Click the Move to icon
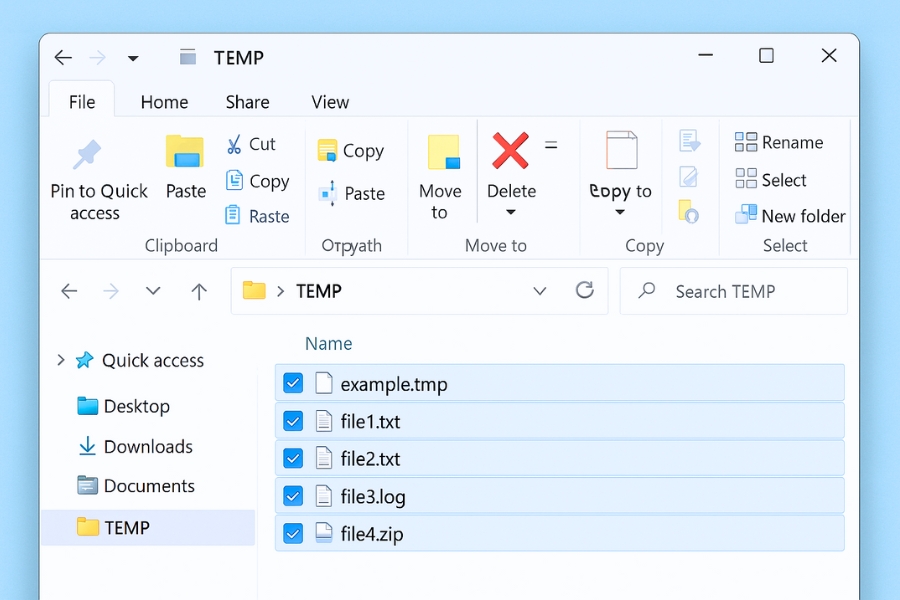900x600 pixels. (443, 152)
